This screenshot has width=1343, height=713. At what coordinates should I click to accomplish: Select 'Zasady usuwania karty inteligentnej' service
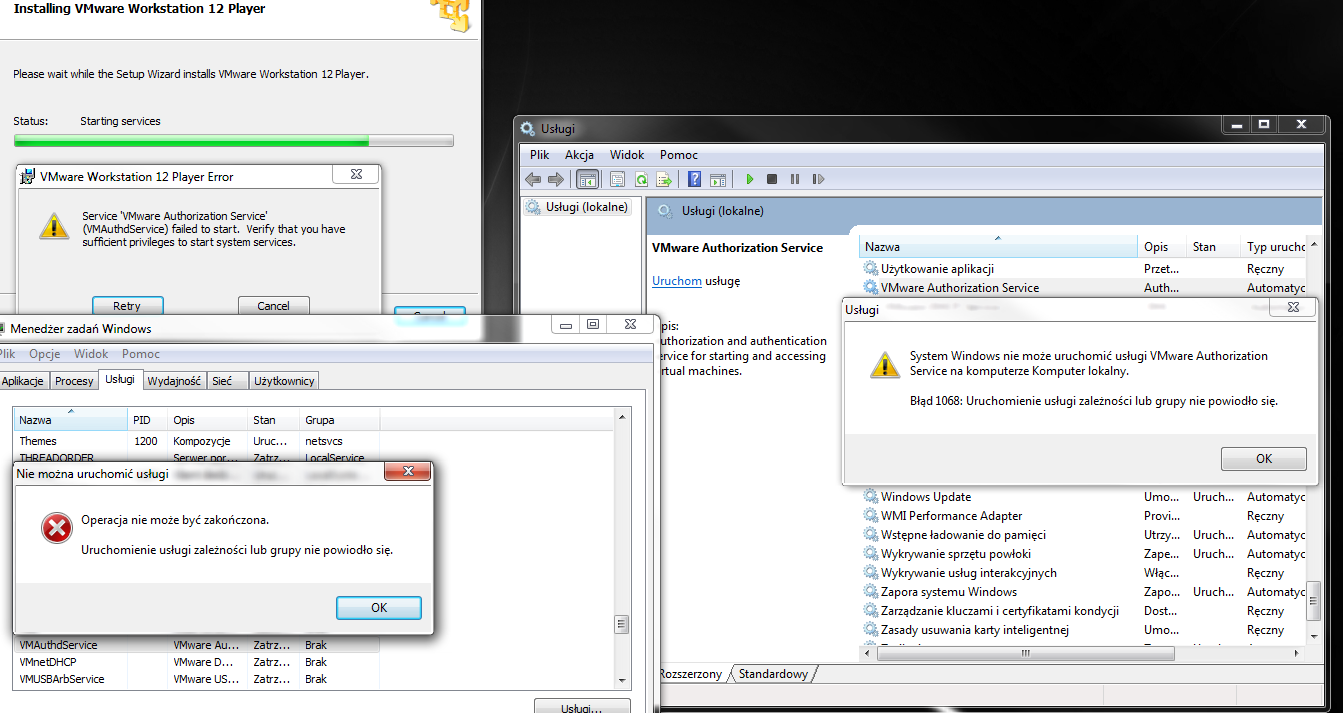[x=1084, y=630]
